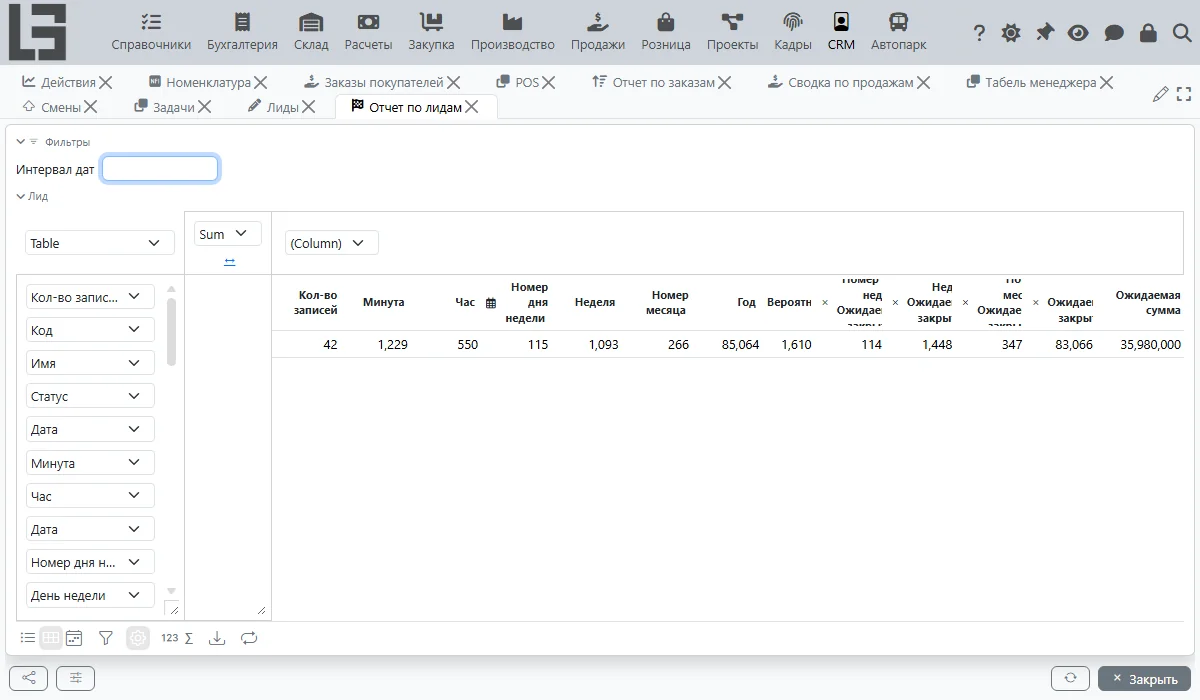The width and height of the screenshot is (1200, 700).
Task: Click the pencil edit icon
Action: click(x=1160, y=94)
